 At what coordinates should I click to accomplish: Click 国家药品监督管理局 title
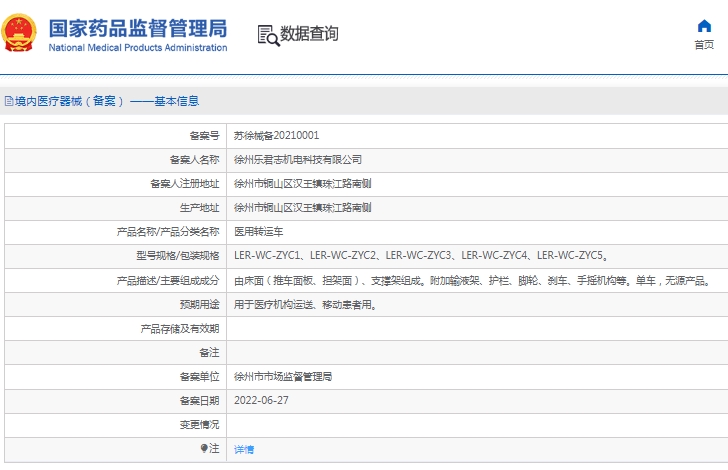click(x=138, y=28)
